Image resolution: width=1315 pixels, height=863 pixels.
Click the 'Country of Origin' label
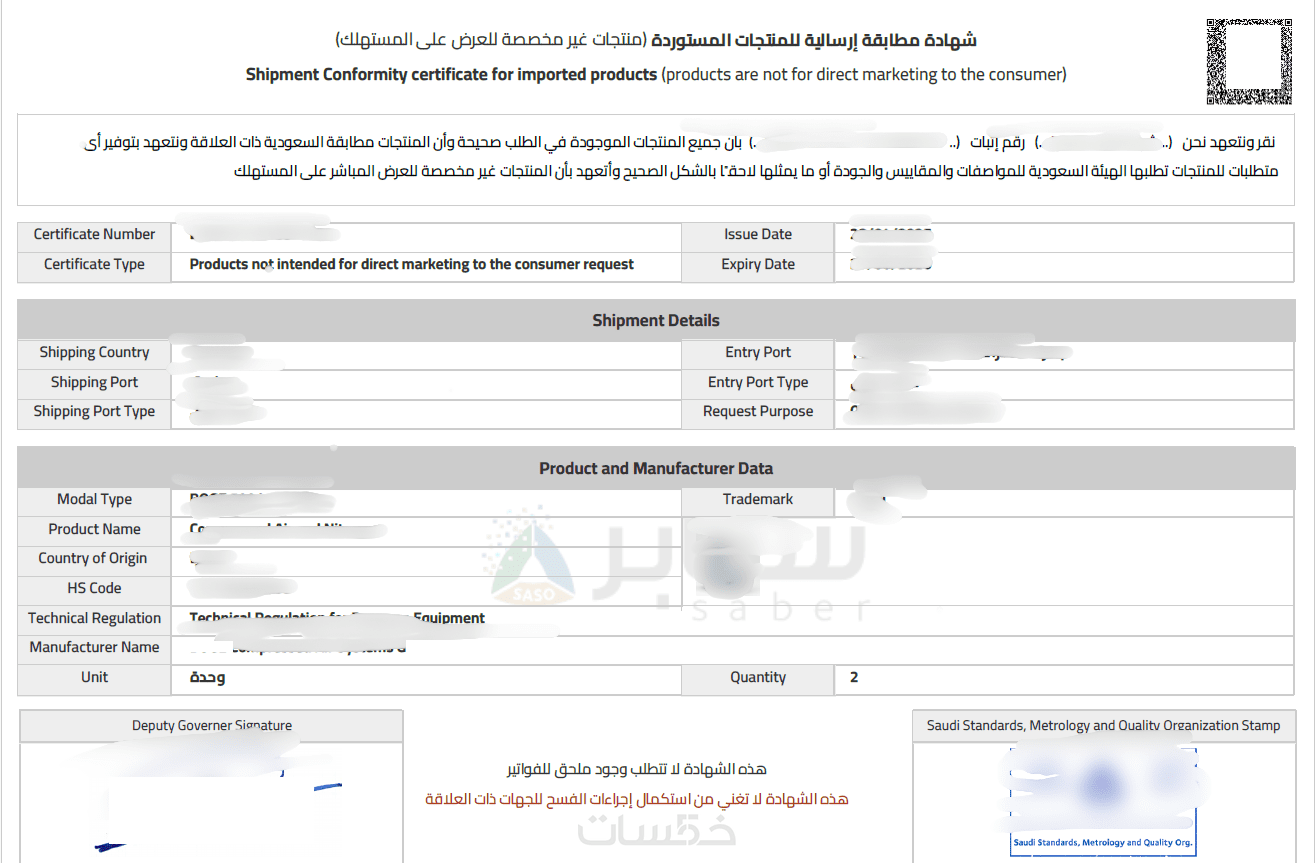point(94,558)
